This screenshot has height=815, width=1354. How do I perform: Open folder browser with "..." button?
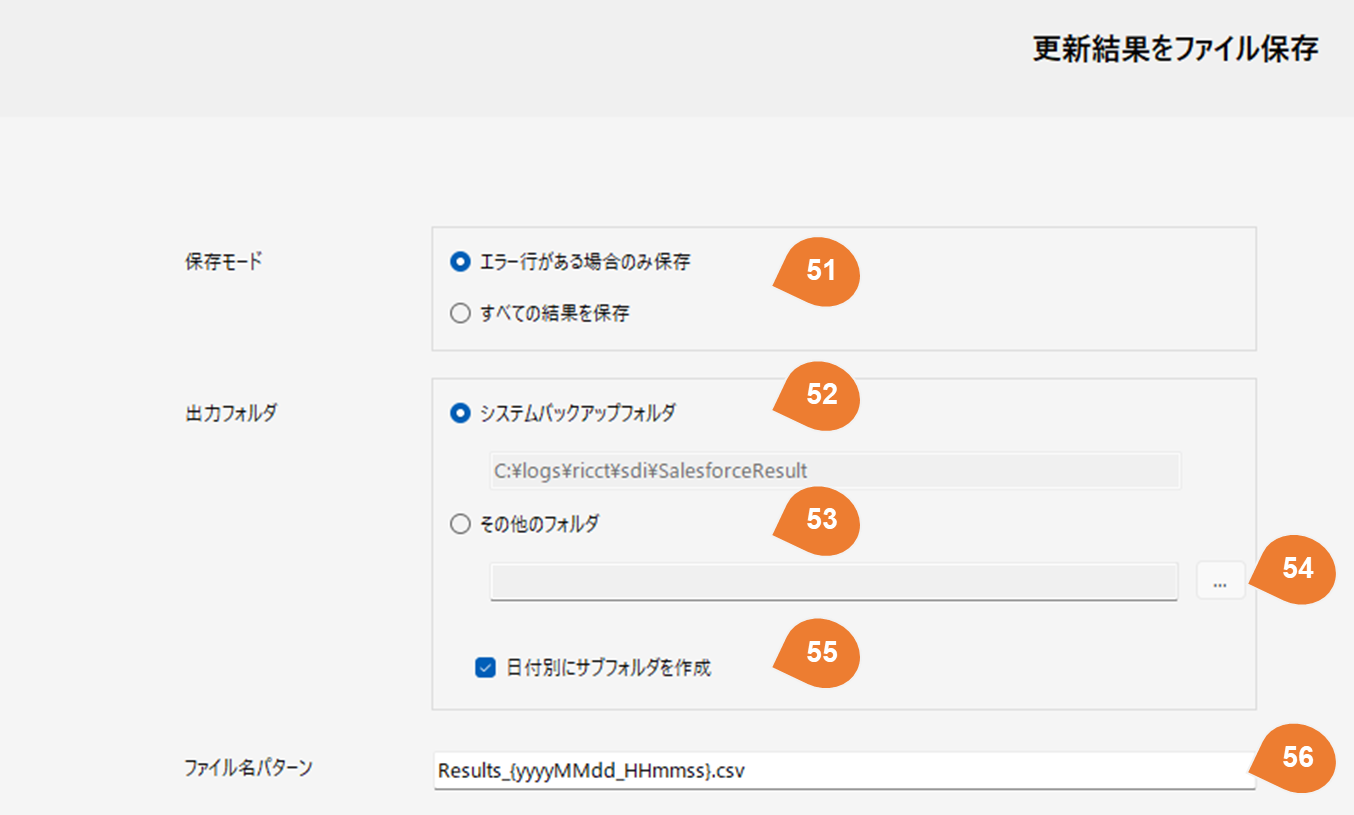point(1219,581)
